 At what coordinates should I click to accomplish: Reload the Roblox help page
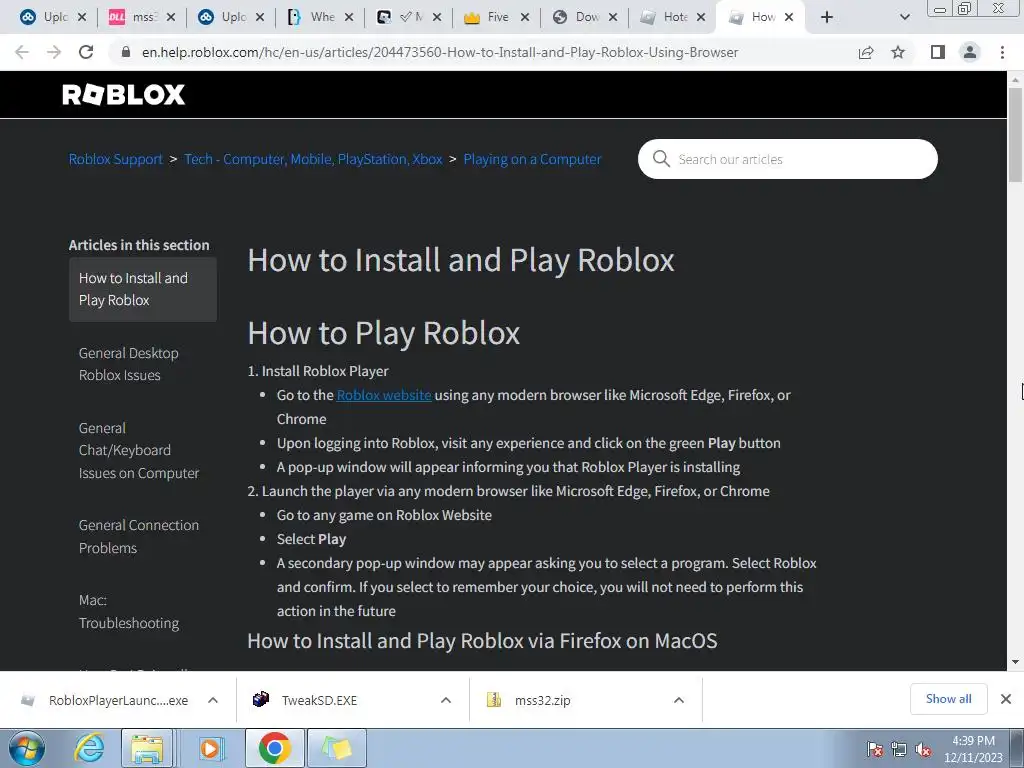coord(86,52)
